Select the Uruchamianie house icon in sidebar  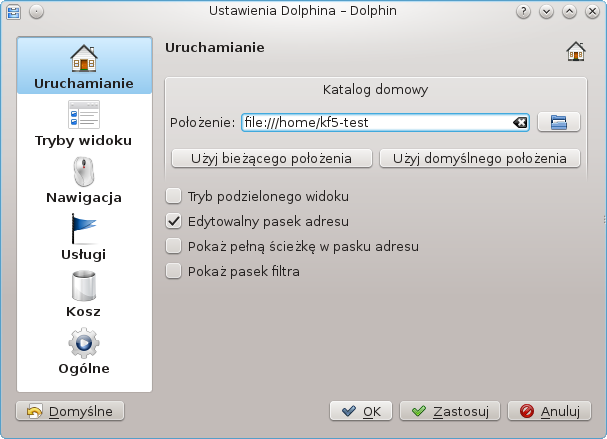pyautogui.click(x=84, y=59)
